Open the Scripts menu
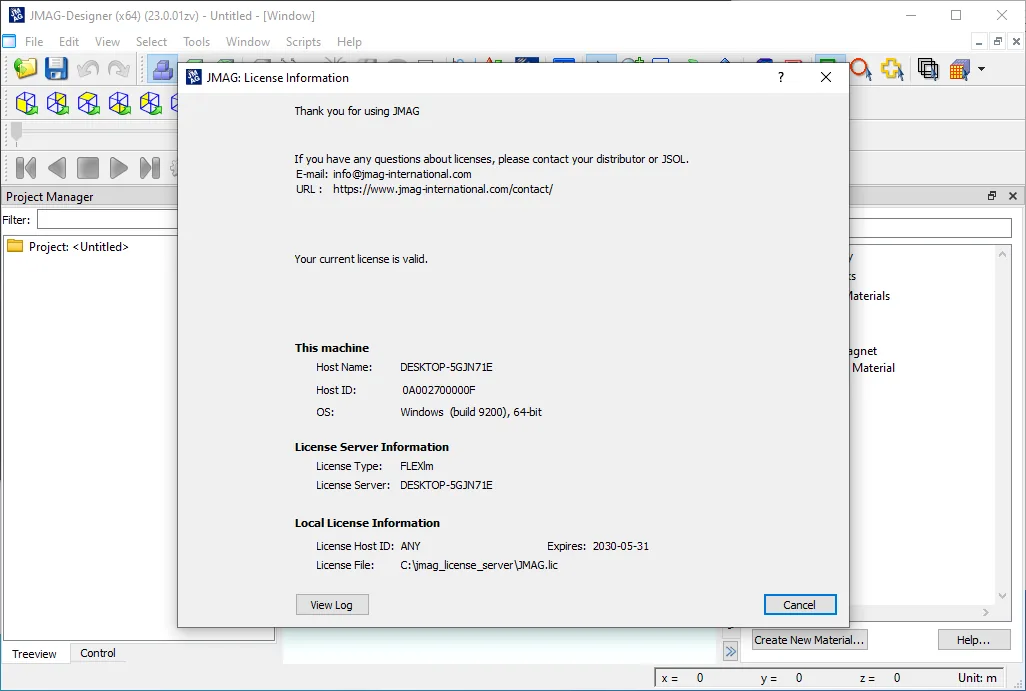 (304, 42)
